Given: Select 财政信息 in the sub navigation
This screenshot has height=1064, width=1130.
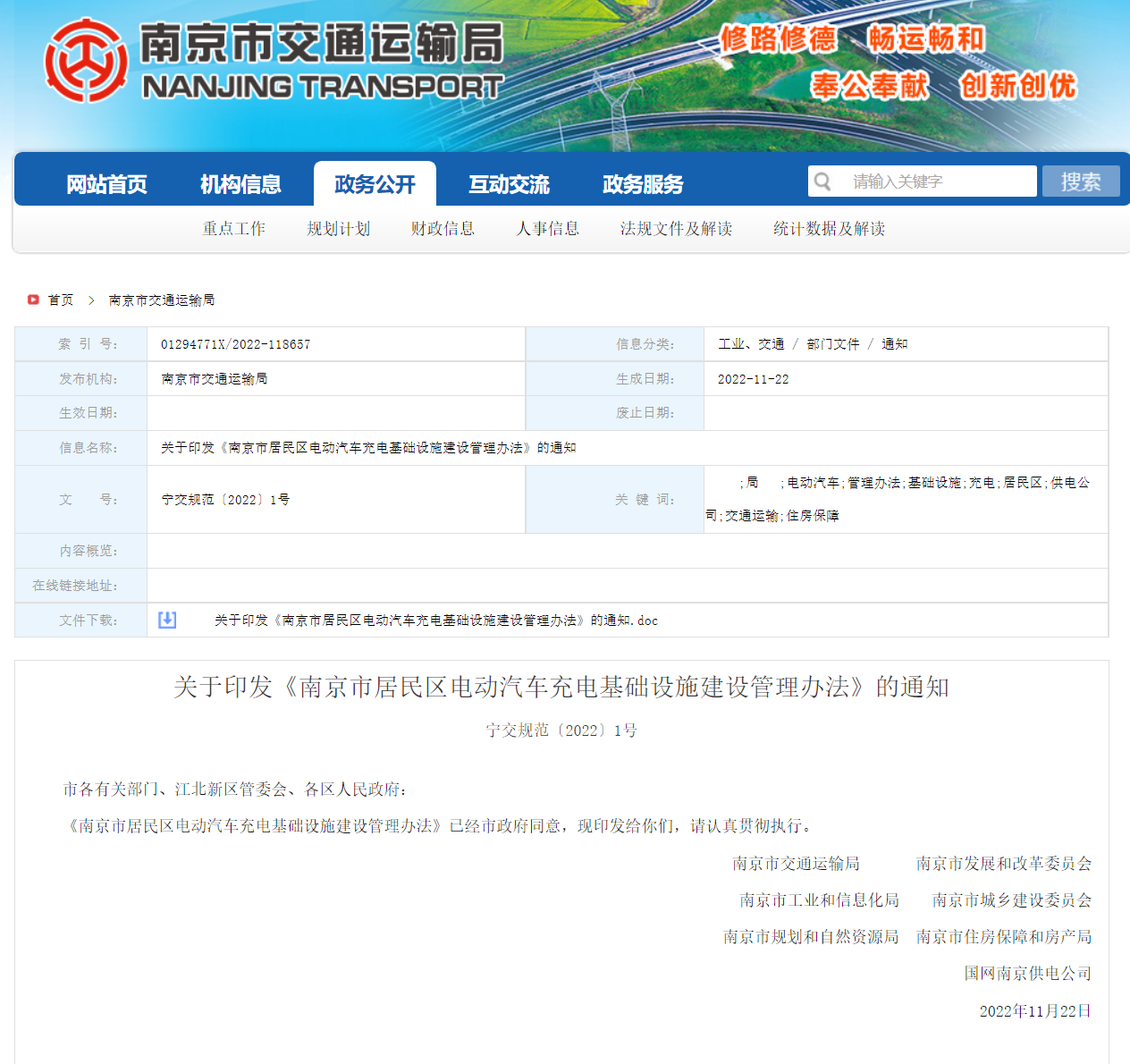Looking at the screenshot, I should [443, 229].
